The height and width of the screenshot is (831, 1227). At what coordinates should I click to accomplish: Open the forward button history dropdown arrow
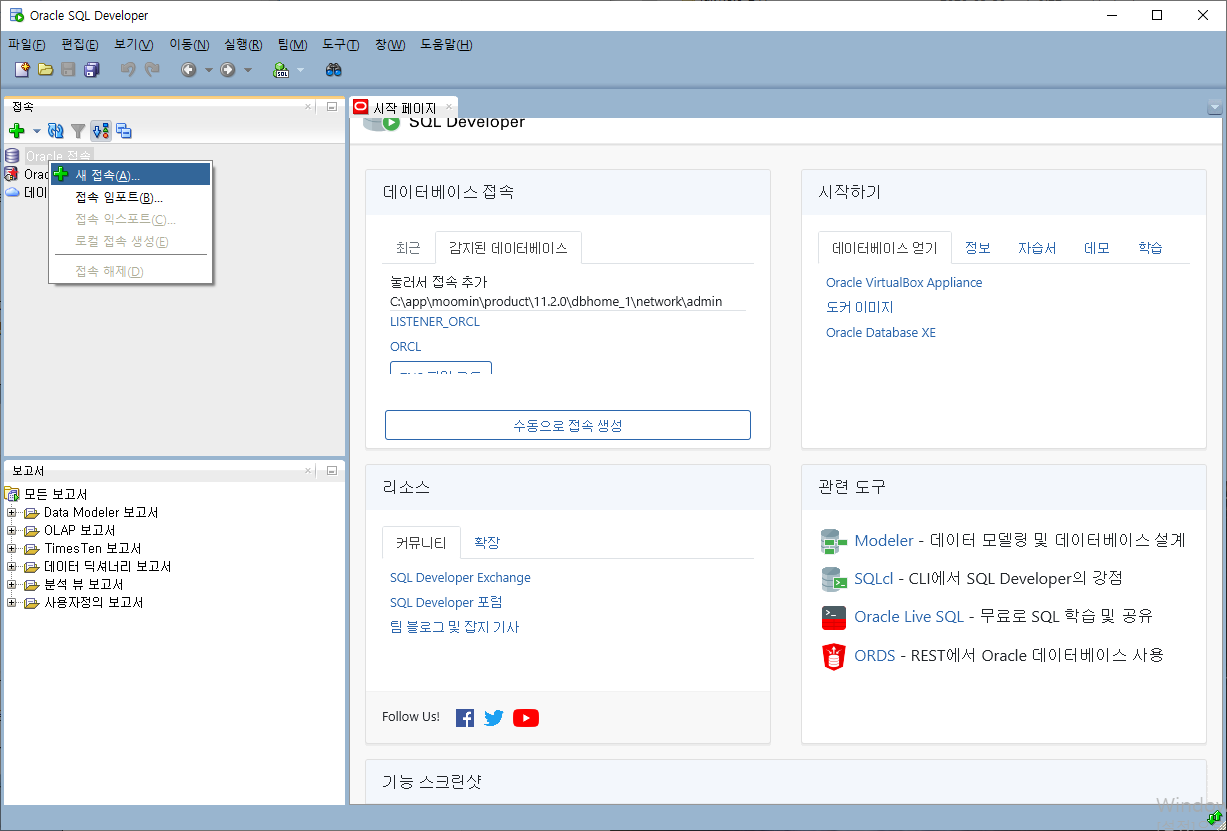(248, 70)
